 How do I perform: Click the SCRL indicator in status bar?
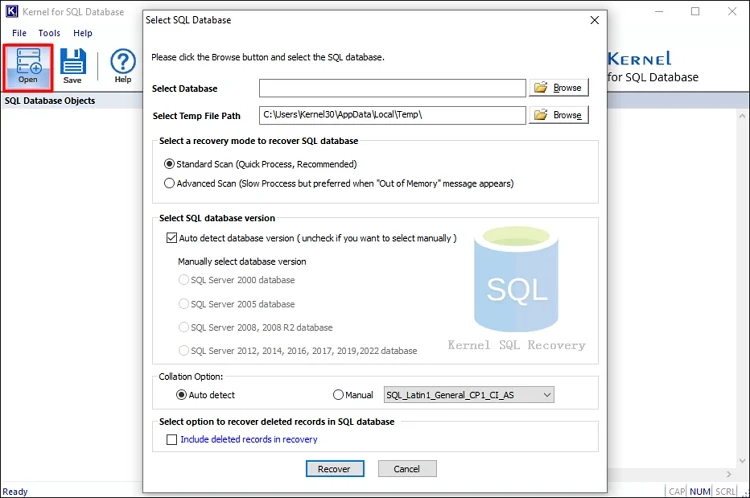pos(726,492)
